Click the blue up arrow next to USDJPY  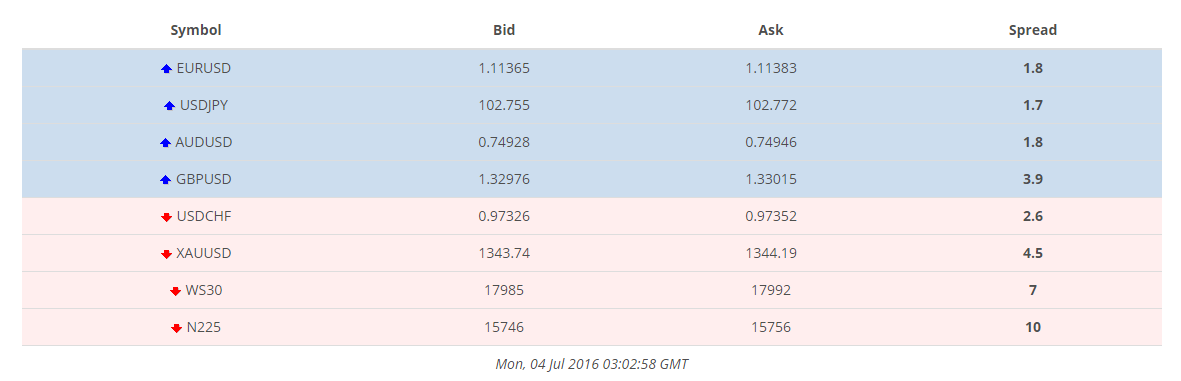169,106
